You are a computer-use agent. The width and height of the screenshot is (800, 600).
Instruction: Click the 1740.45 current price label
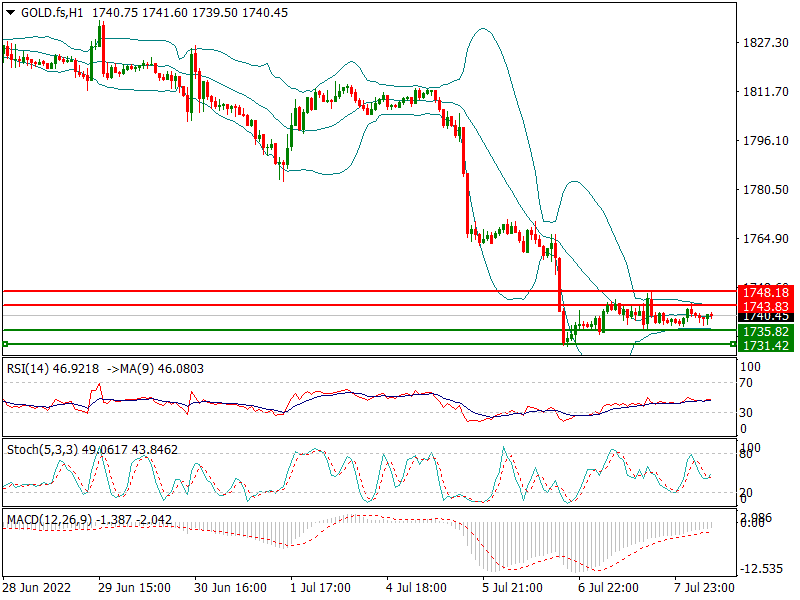(x=766, y=317)
